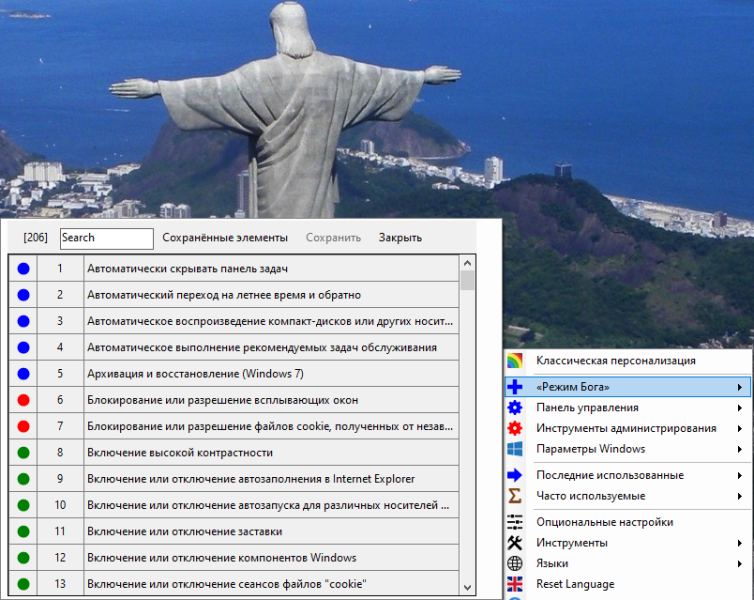This screenshot has height=600, width=754.
Task: Select 'отключение сеансов файлов "cookie"' row
Action: coord(234,584)
